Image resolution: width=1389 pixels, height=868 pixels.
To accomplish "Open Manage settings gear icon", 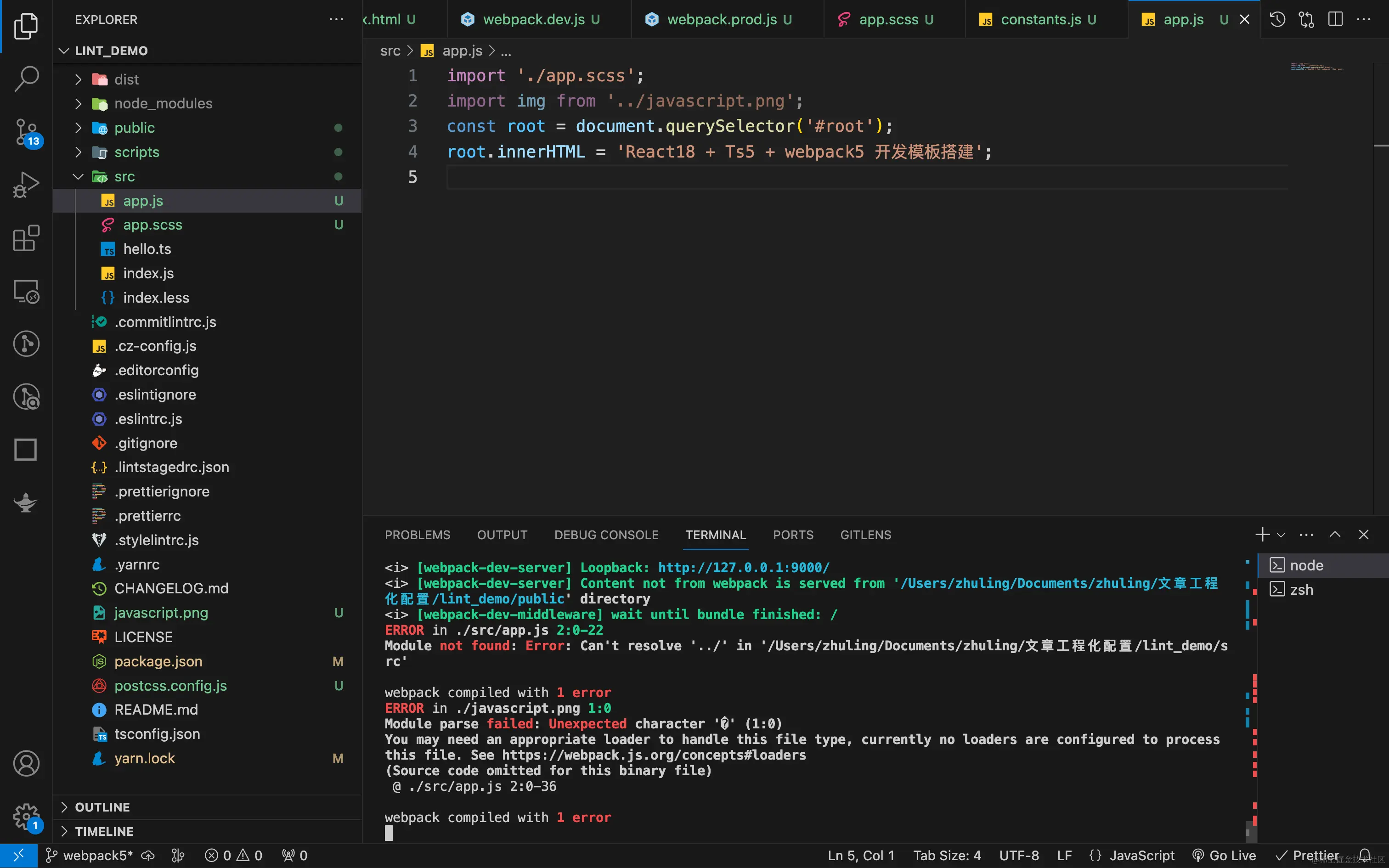I will (x=26, y=817).
